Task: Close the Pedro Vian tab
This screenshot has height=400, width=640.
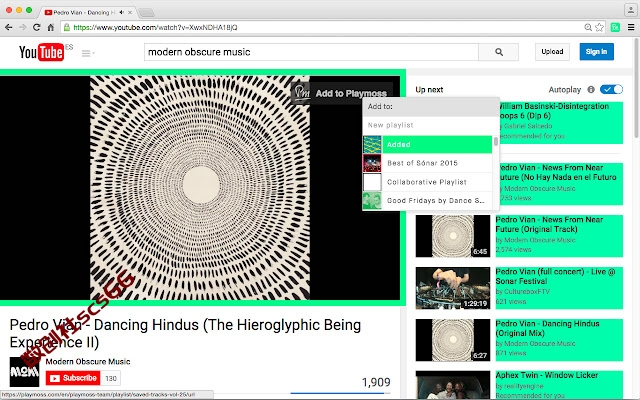Action: (x=130, y=13)
